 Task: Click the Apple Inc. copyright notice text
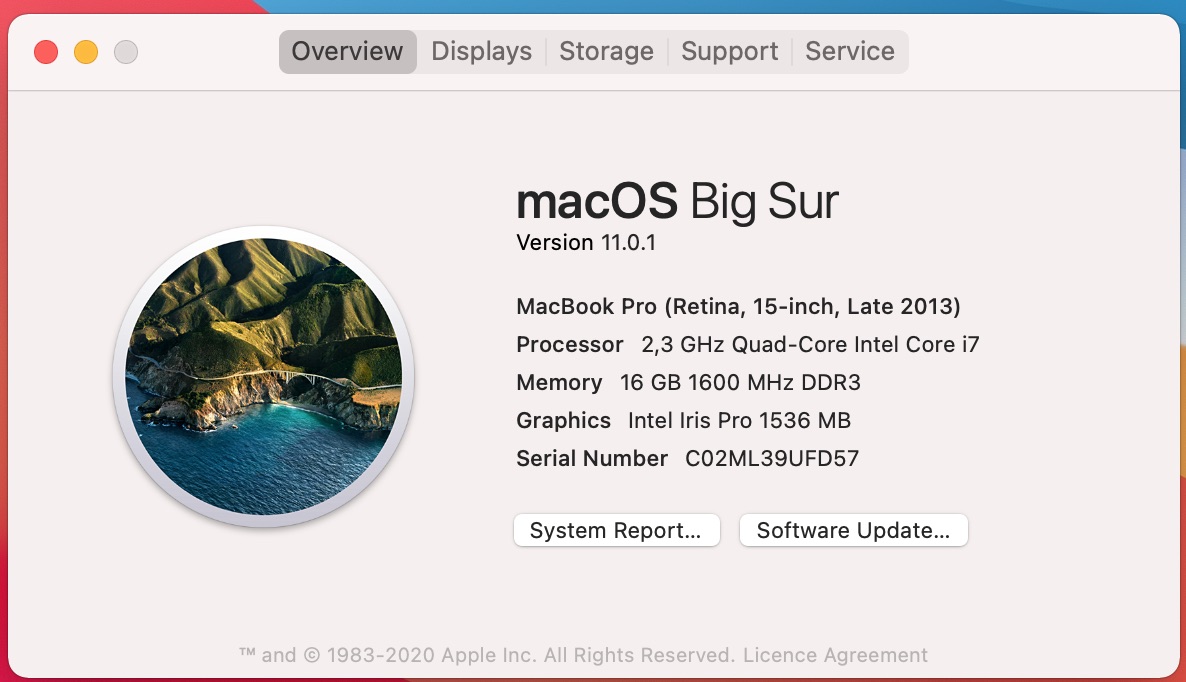(x=490, y=656)
